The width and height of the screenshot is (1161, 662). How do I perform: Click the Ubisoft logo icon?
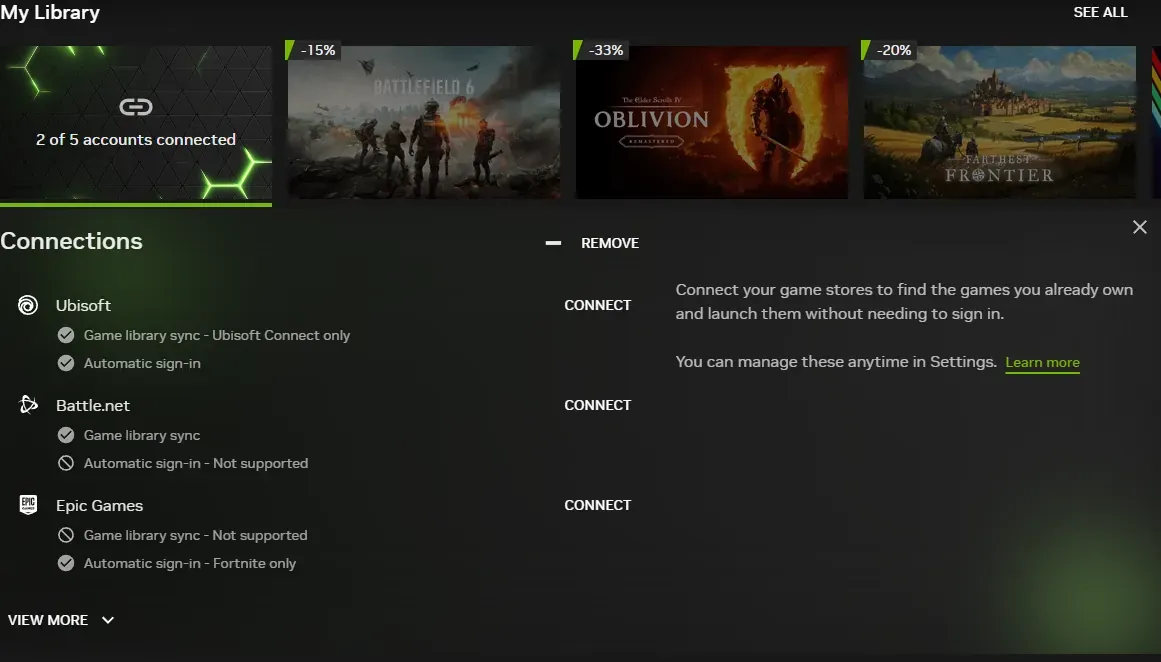point(28,305)
